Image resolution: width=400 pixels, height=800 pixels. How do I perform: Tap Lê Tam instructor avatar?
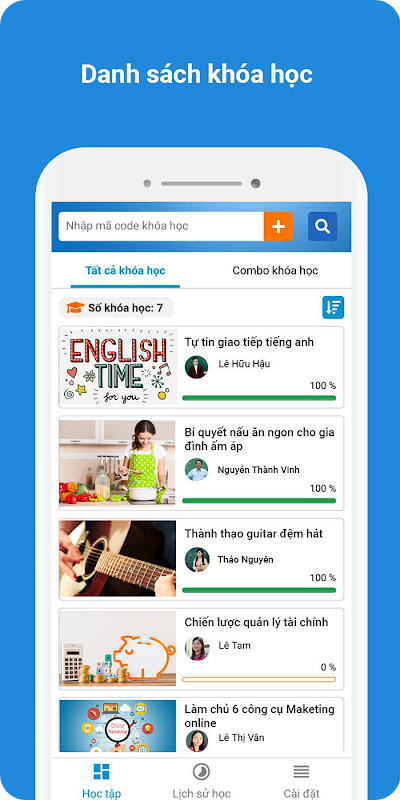point(197,648)
